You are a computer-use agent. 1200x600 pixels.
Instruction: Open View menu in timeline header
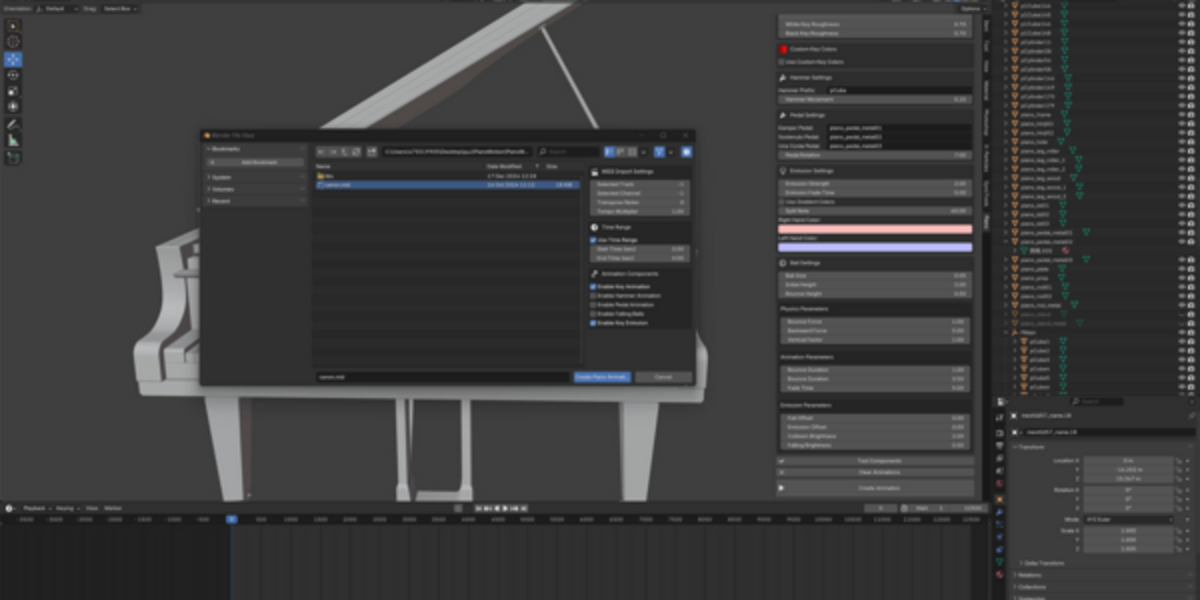coord(91,508)
